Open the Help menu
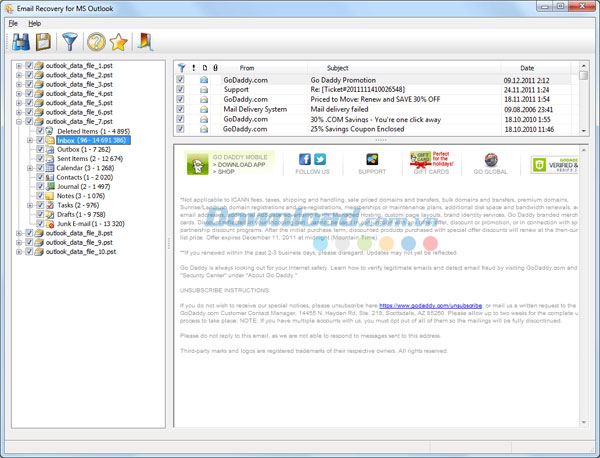Image resolution: width=600 pixels, height=458 pixels. point(34,23)
